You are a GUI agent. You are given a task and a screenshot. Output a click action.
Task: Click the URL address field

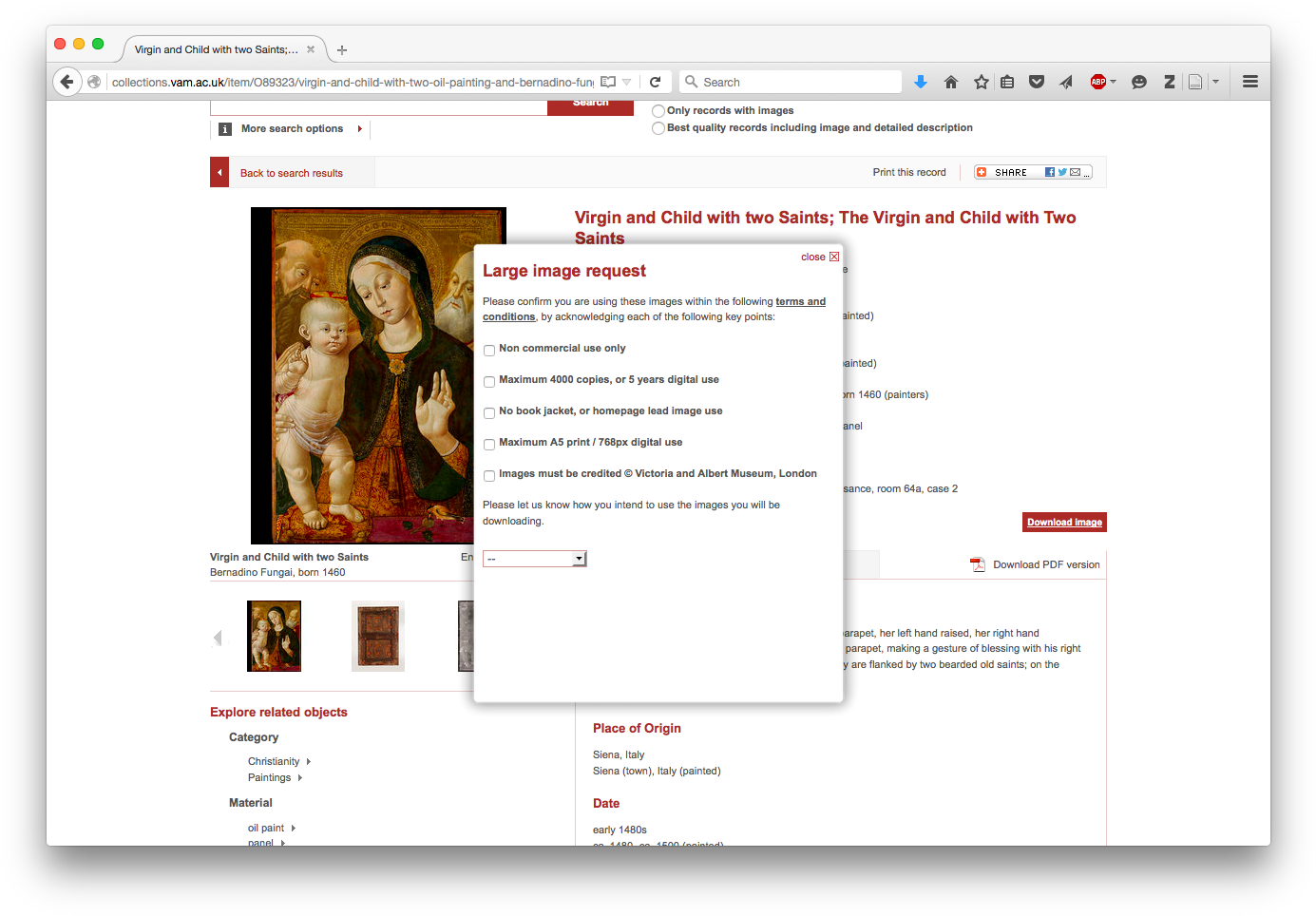[x=353, y=82]
